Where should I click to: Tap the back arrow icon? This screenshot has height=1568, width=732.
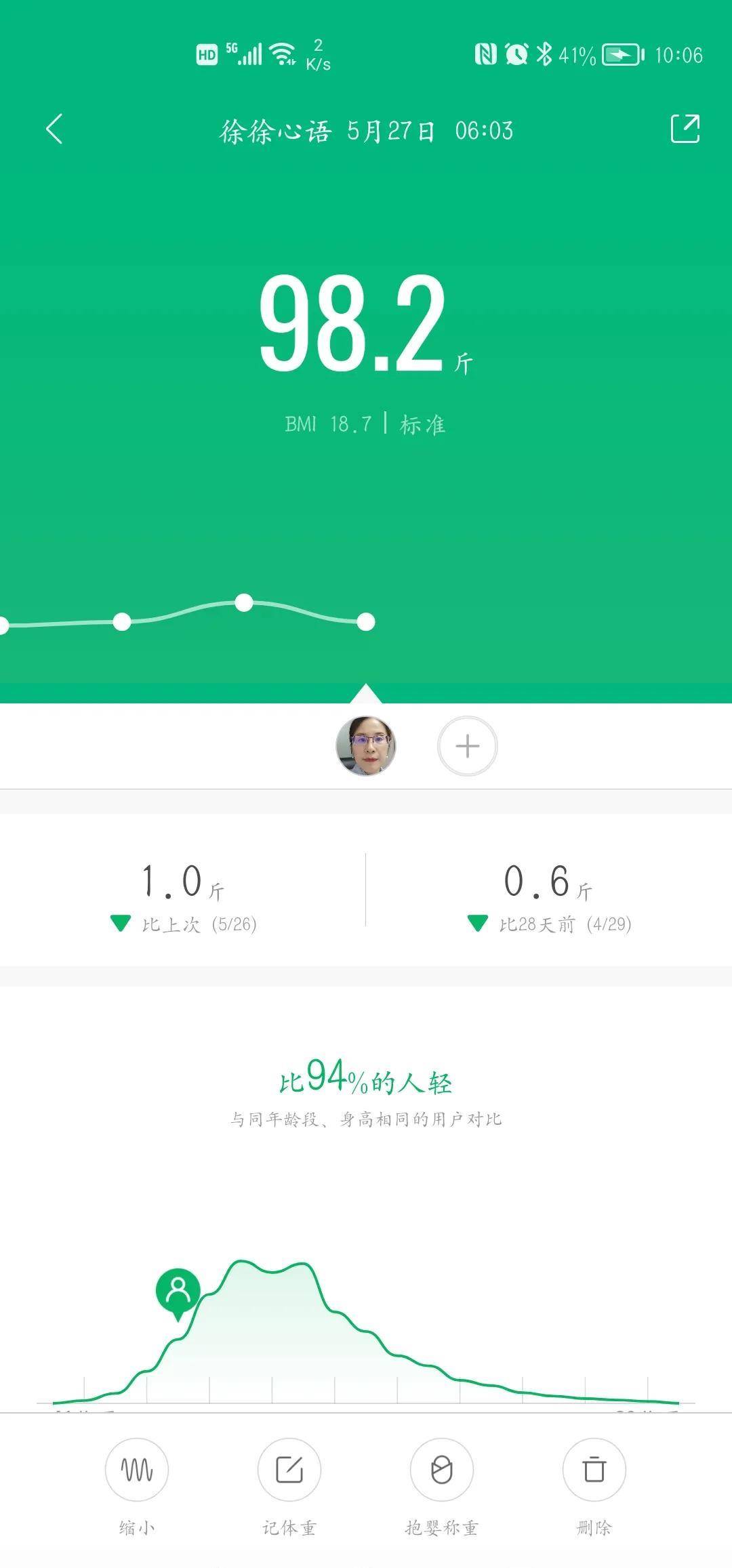(x=54, y=129)
